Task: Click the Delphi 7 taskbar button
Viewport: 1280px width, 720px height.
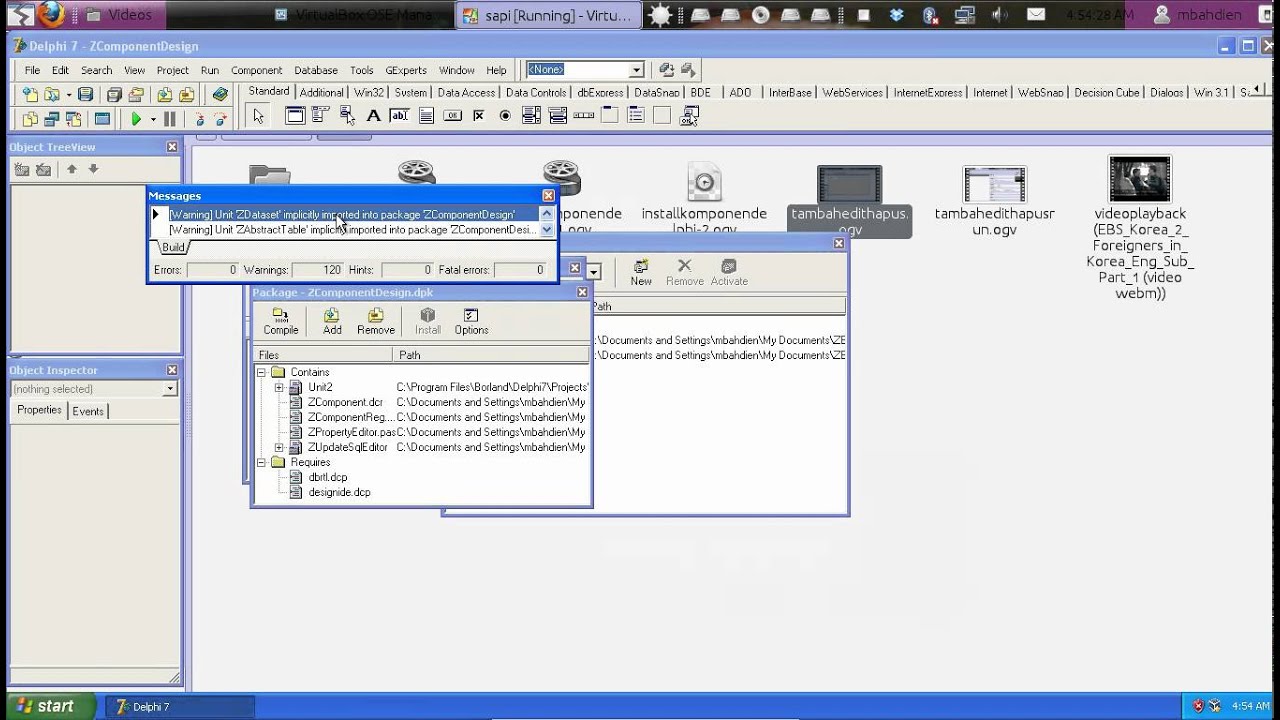Action: click(x=180, y=706)
